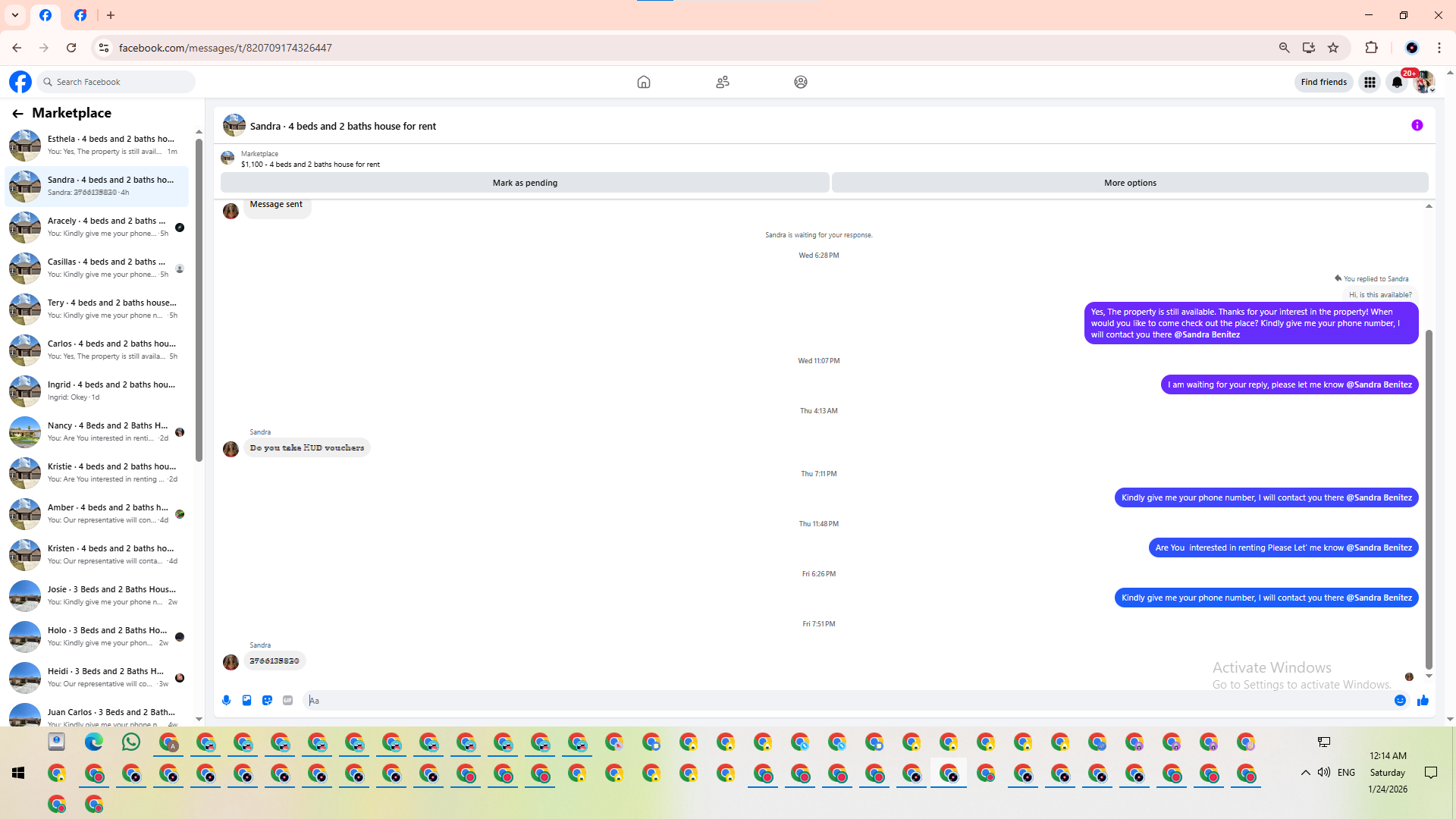Click the message input field
The width and height of the screenshot is (1456, 819).
(x=834, y=701)
